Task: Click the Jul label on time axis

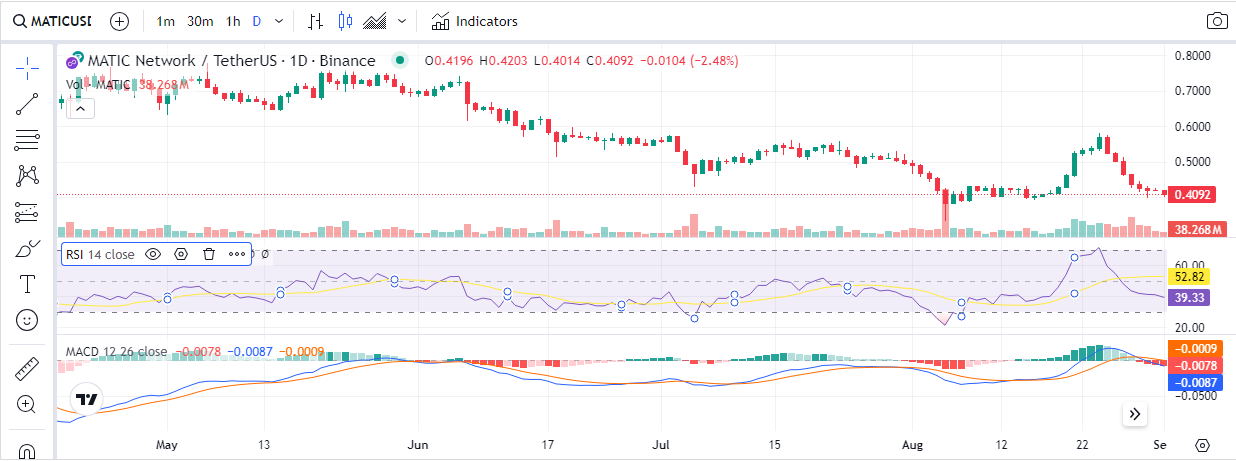Action: [x=661, y=443]
